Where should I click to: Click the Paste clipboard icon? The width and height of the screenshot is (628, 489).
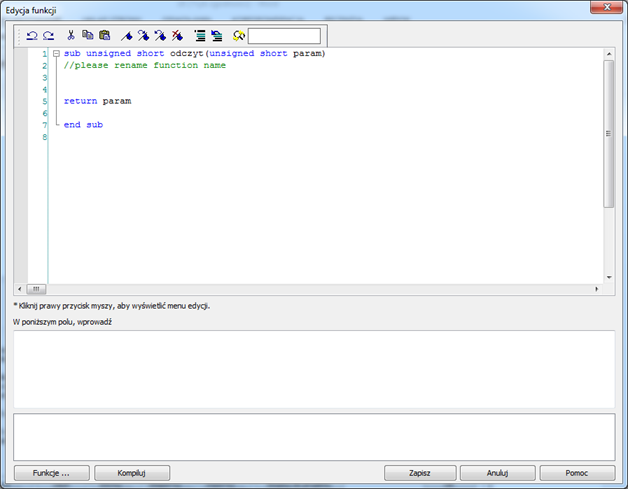coord(105,36)
